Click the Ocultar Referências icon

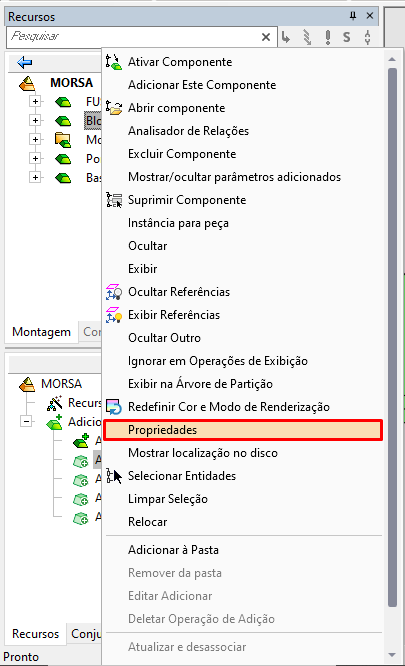pos(114,292)
